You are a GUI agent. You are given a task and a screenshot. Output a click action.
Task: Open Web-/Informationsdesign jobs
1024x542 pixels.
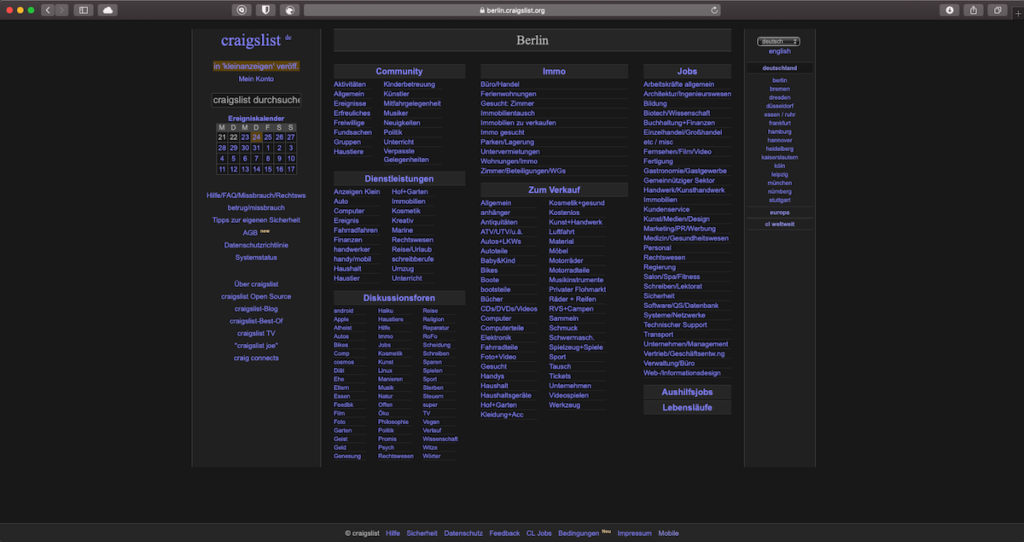(682, 373)
